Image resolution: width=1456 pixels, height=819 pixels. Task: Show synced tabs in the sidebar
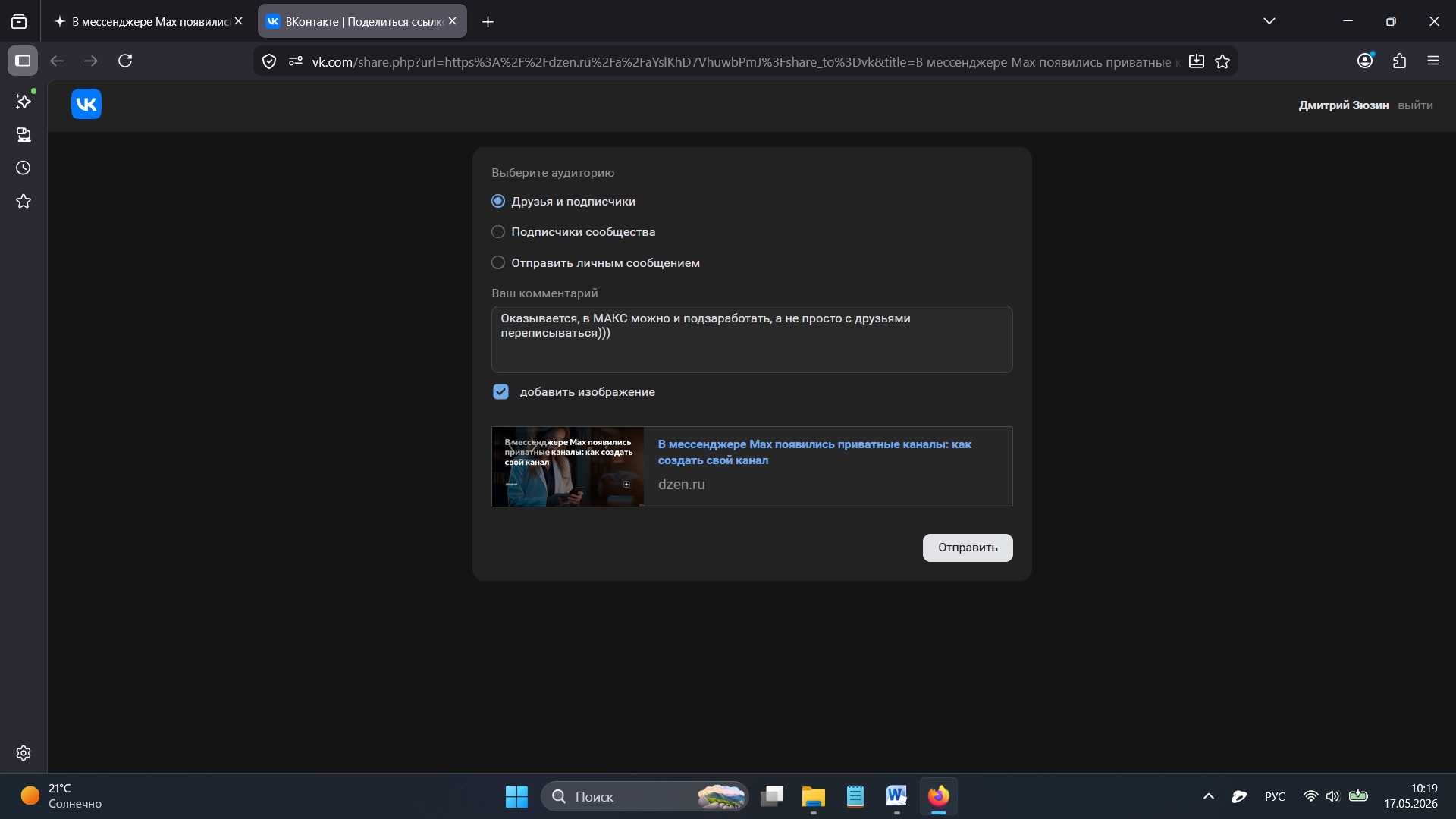tap(24, 134)
